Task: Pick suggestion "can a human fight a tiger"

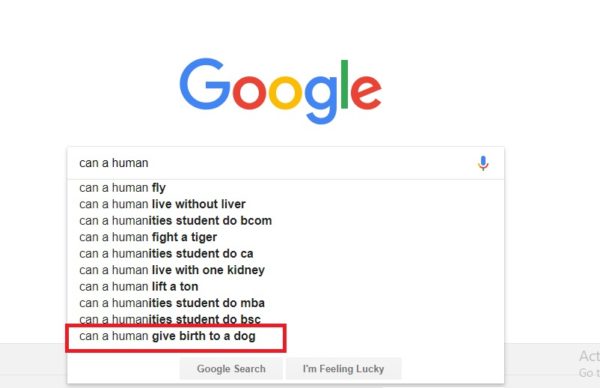Action: click(285, 237)
